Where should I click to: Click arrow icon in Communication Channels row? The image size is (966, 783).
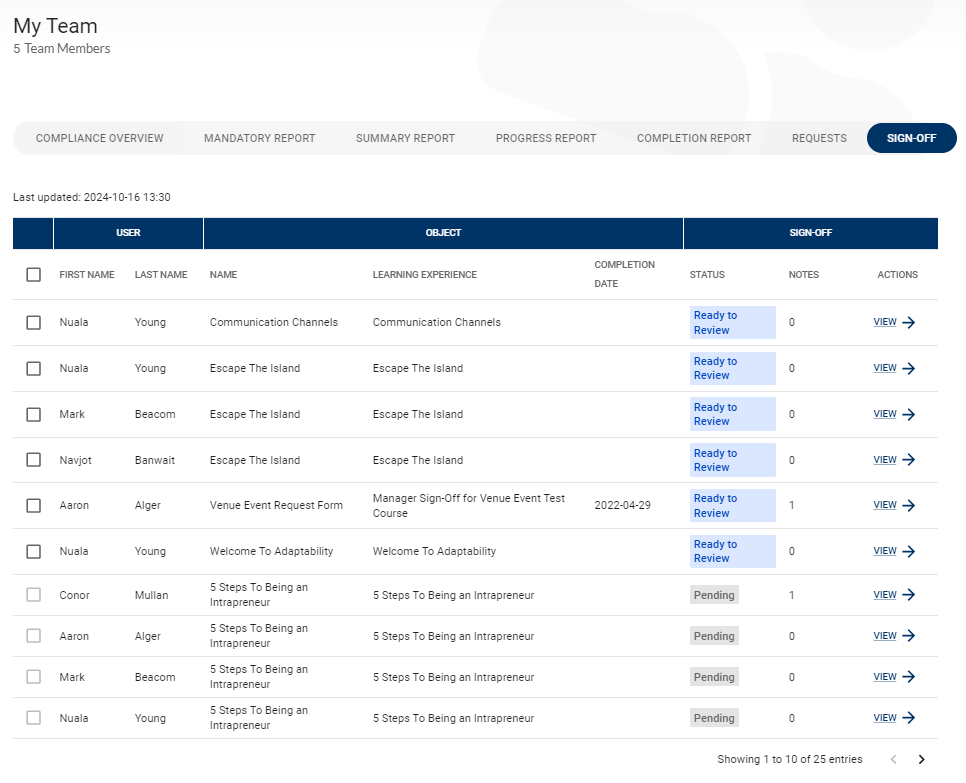908,323
